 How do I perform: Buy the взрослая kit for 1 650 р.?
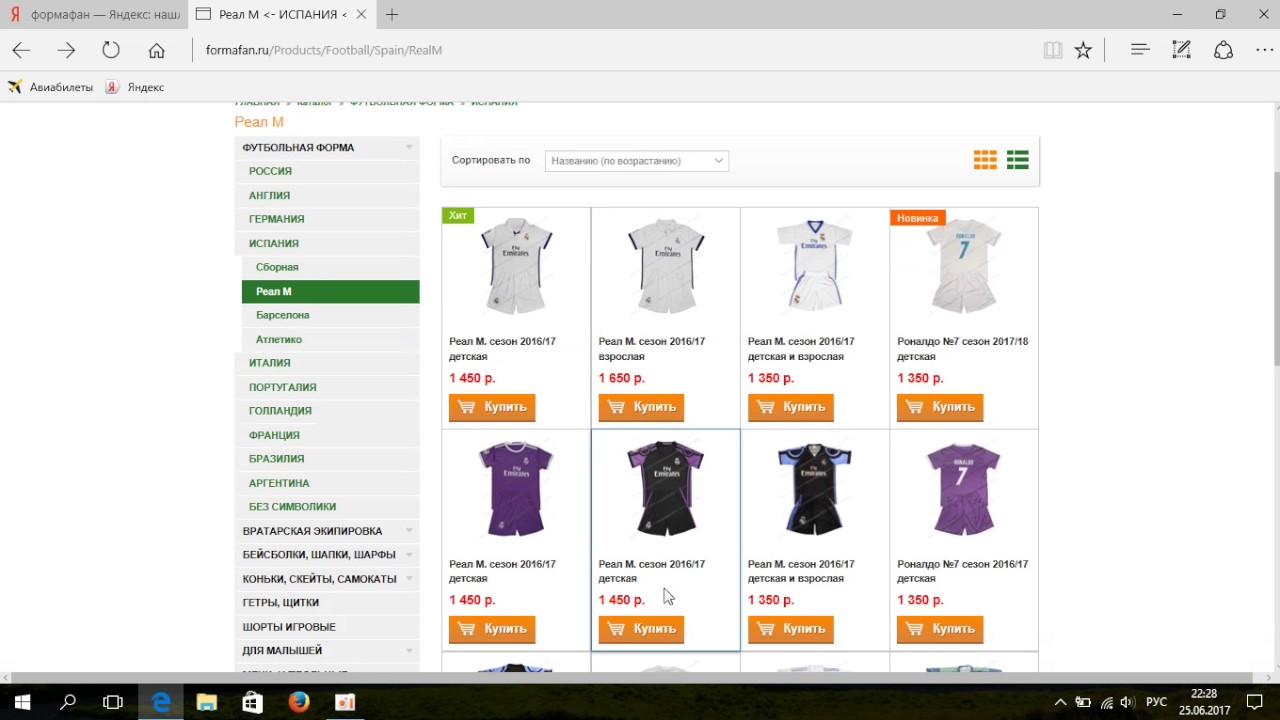[641, 407]
